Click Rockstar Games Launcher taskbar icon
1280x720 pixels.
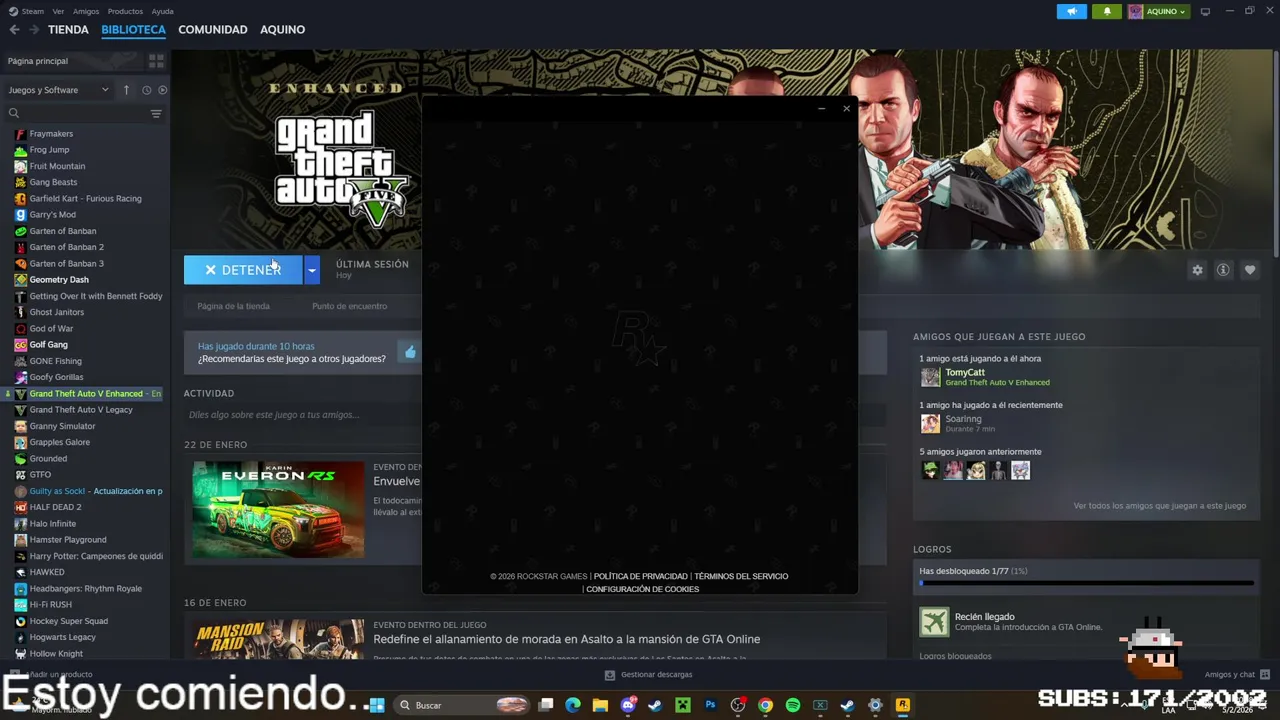(x=902, y=705)
